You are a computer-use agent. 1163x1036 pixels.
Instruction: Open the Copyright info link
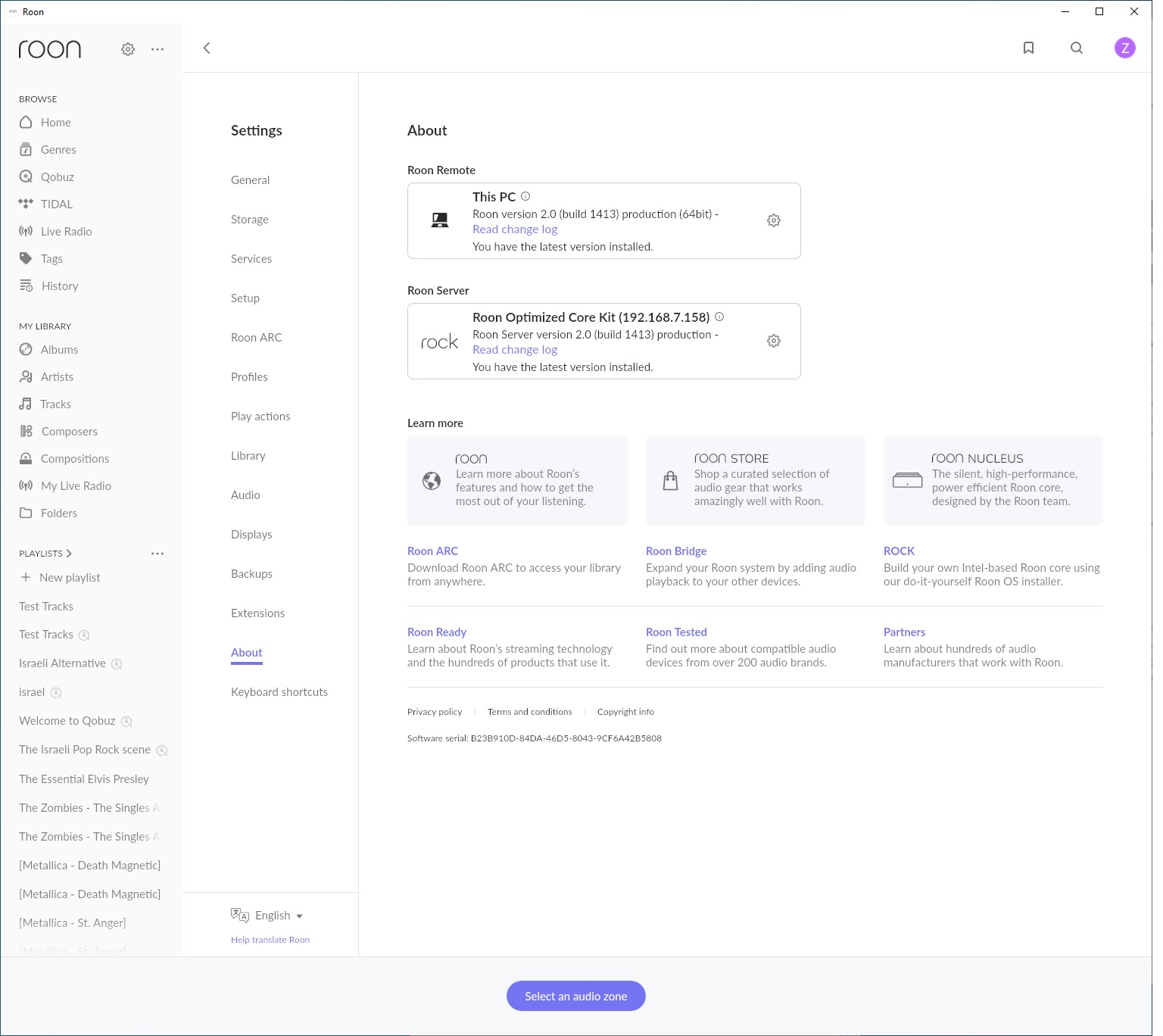tap(625, 712)
